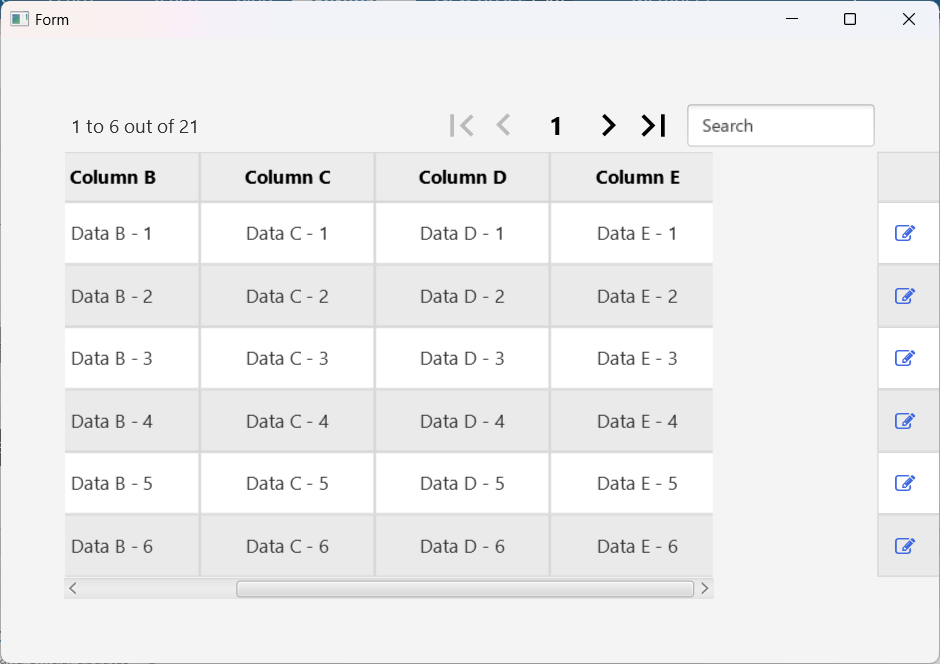Click the Column E header
Image resolution: width=940 pixels, height=664 pixels.
(x=637, y=178)
